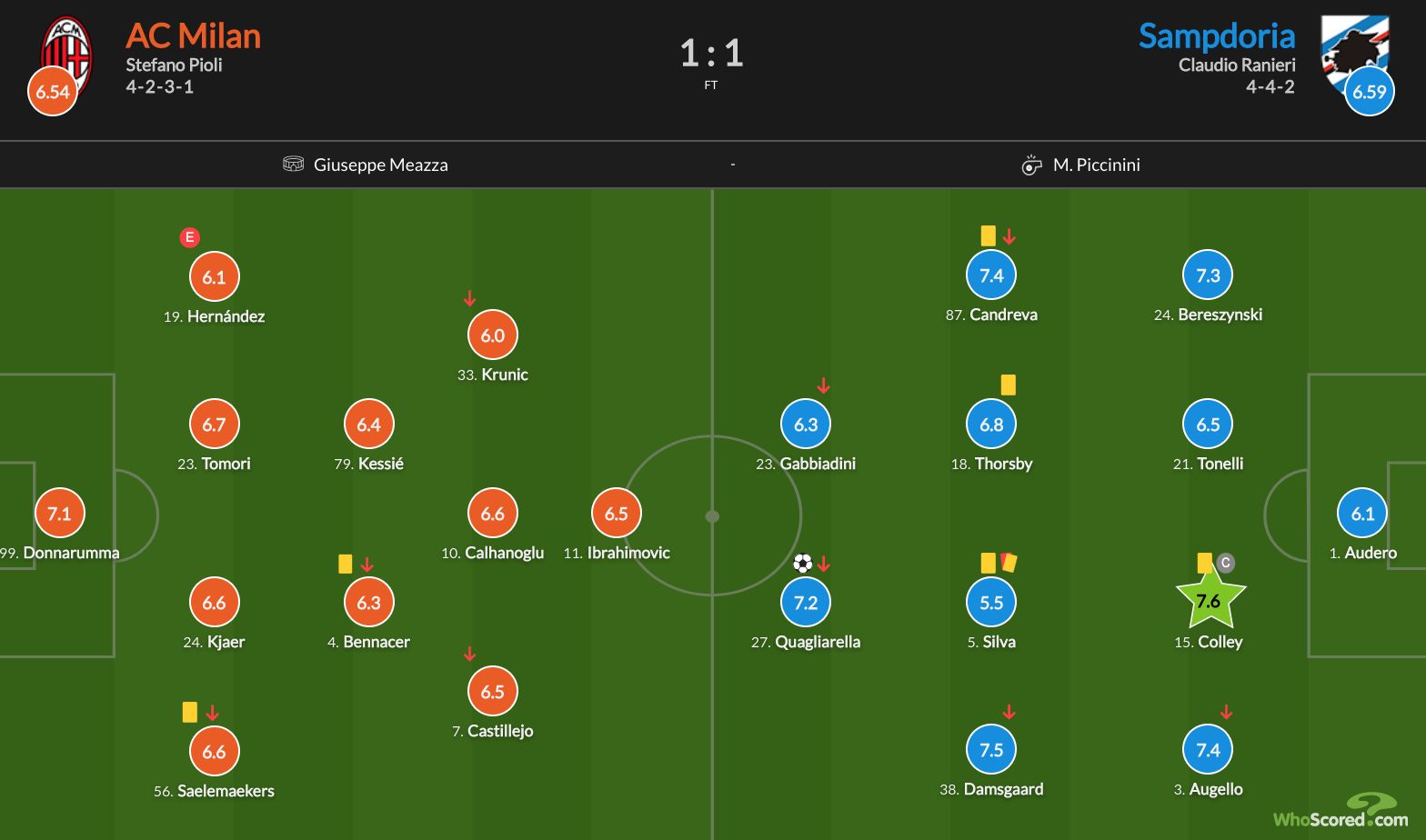Click the Sampdoria club crest
Image resolution: width=1426 pixels, height=840 pixels.
1354,53
